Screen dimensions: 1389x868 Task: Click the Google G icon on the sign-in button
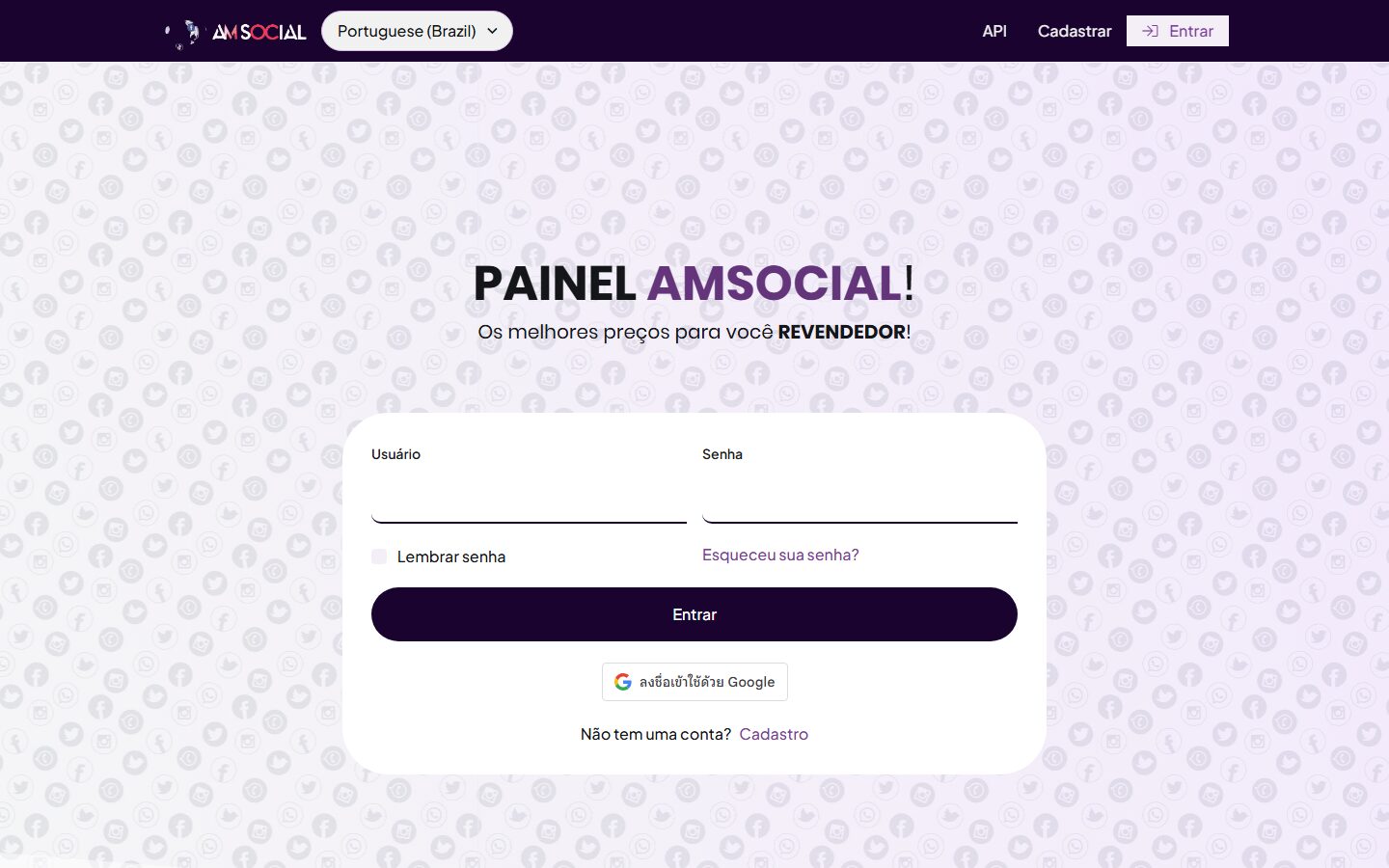623,681
